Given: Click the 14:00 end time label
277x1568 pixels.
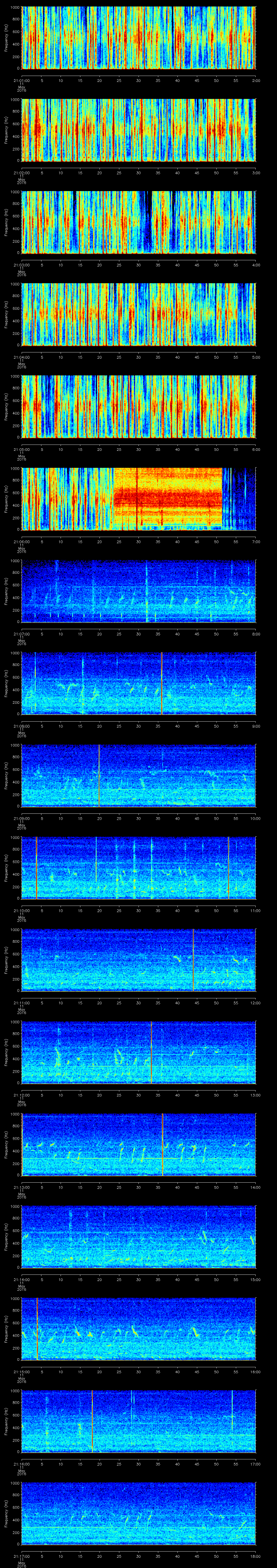Looking at the screenshot, I should pyautogui.click(x=255, y=1187).
